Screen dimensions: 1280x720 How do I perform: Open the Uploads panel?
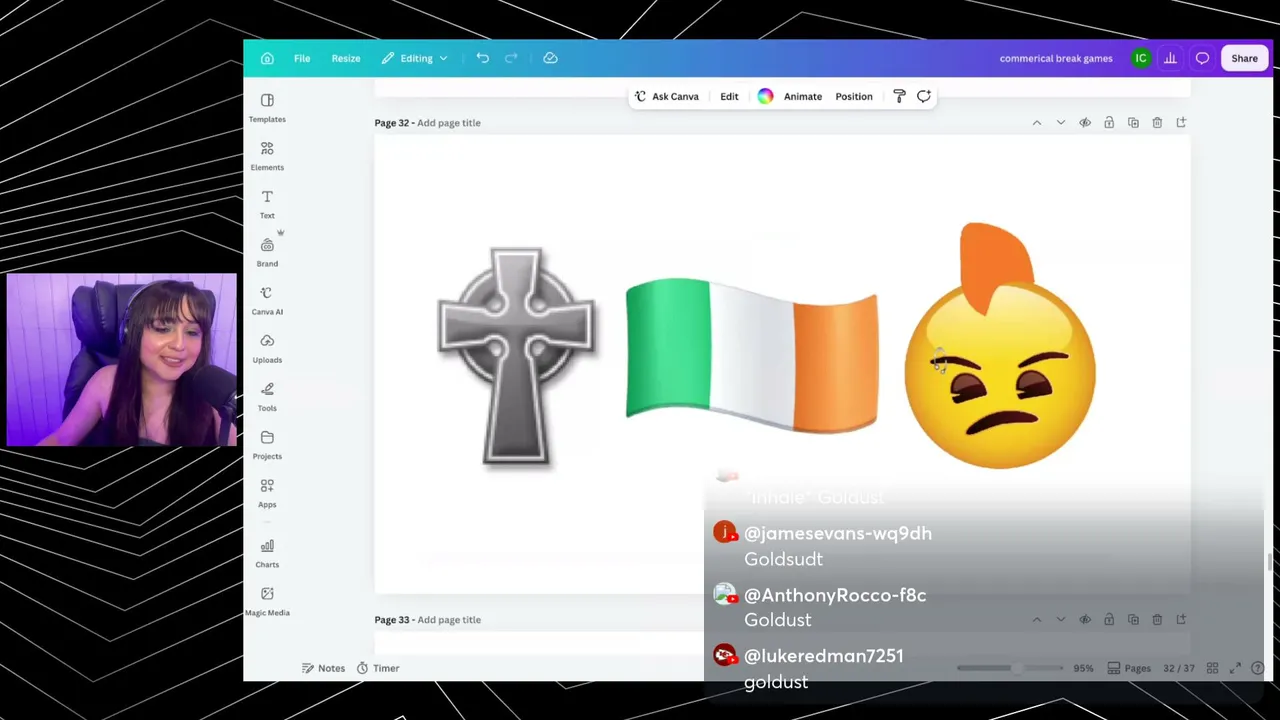[267, 348]
